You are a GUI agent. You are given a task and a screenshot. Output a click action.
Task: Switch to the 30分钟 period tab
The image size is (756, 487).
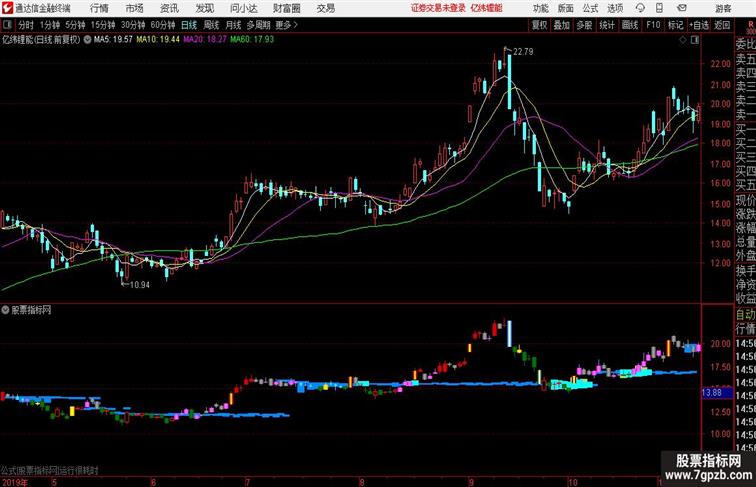133,25
